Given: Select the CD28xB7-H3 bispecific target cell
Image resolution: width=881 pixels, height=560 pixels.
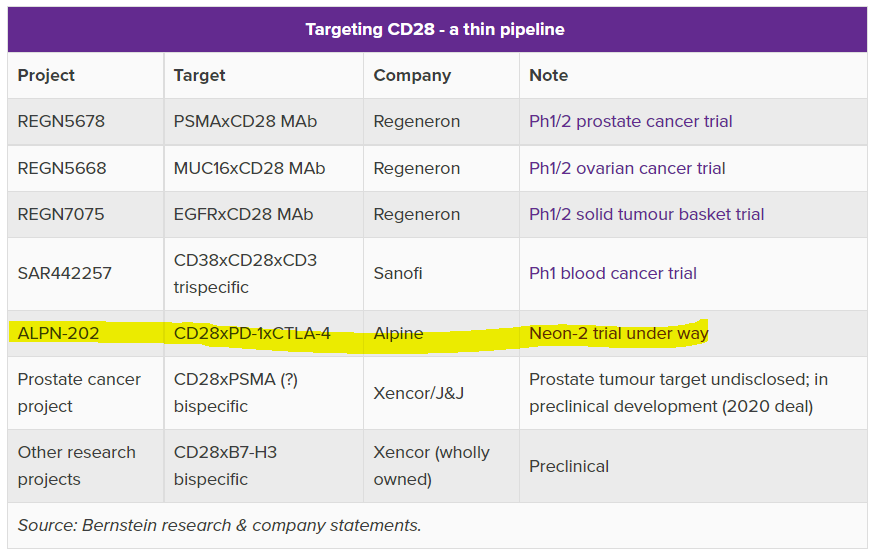Looking at the screenshot, I should (225, 465).
